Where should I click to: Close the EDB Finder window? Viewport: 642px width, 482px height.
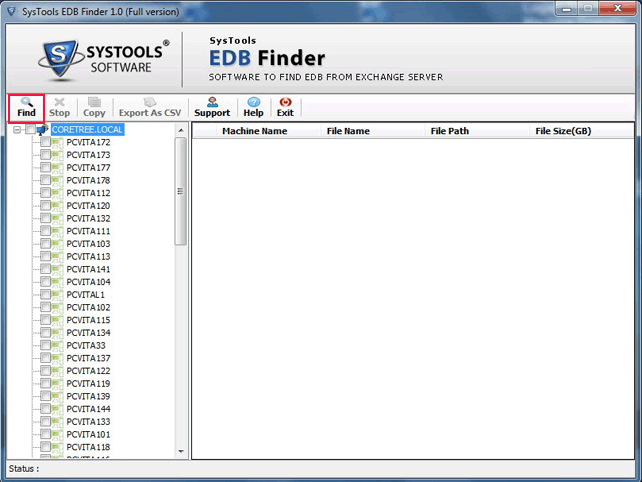click(617, 9)
